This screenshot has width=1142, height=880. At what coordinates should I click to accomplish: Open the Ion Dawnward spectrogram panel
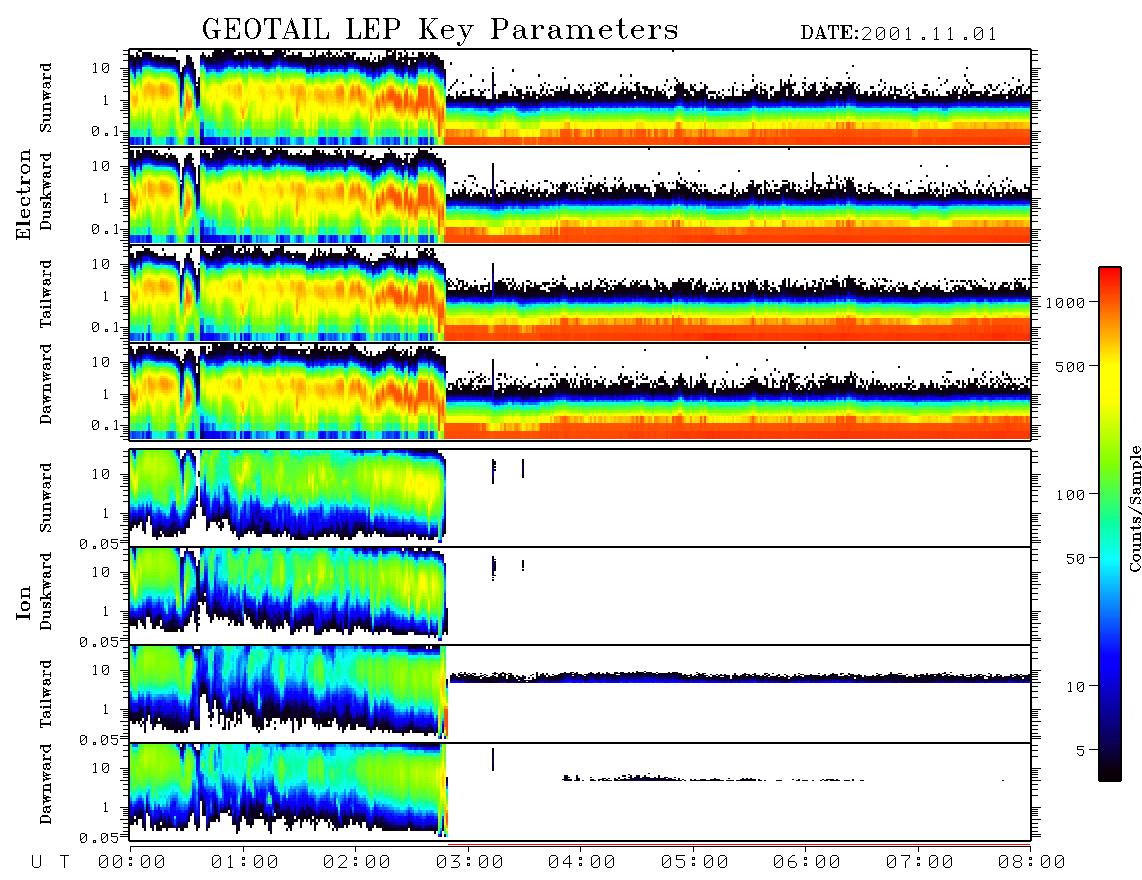tap(580, 792)
